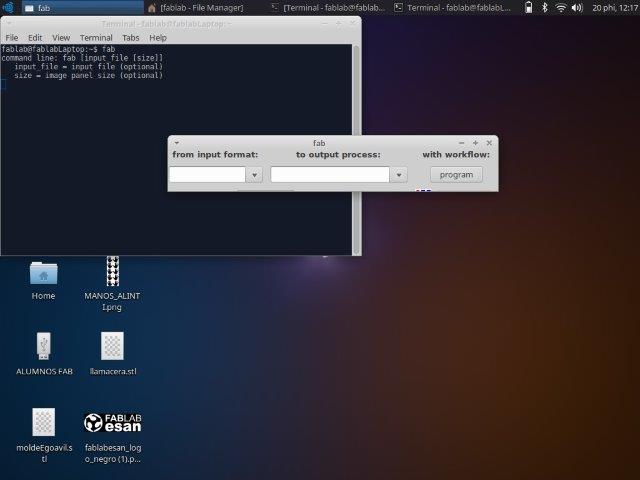The image size is (640, 480).
Task: Close the fab window
Action: (x=489, y=143)
